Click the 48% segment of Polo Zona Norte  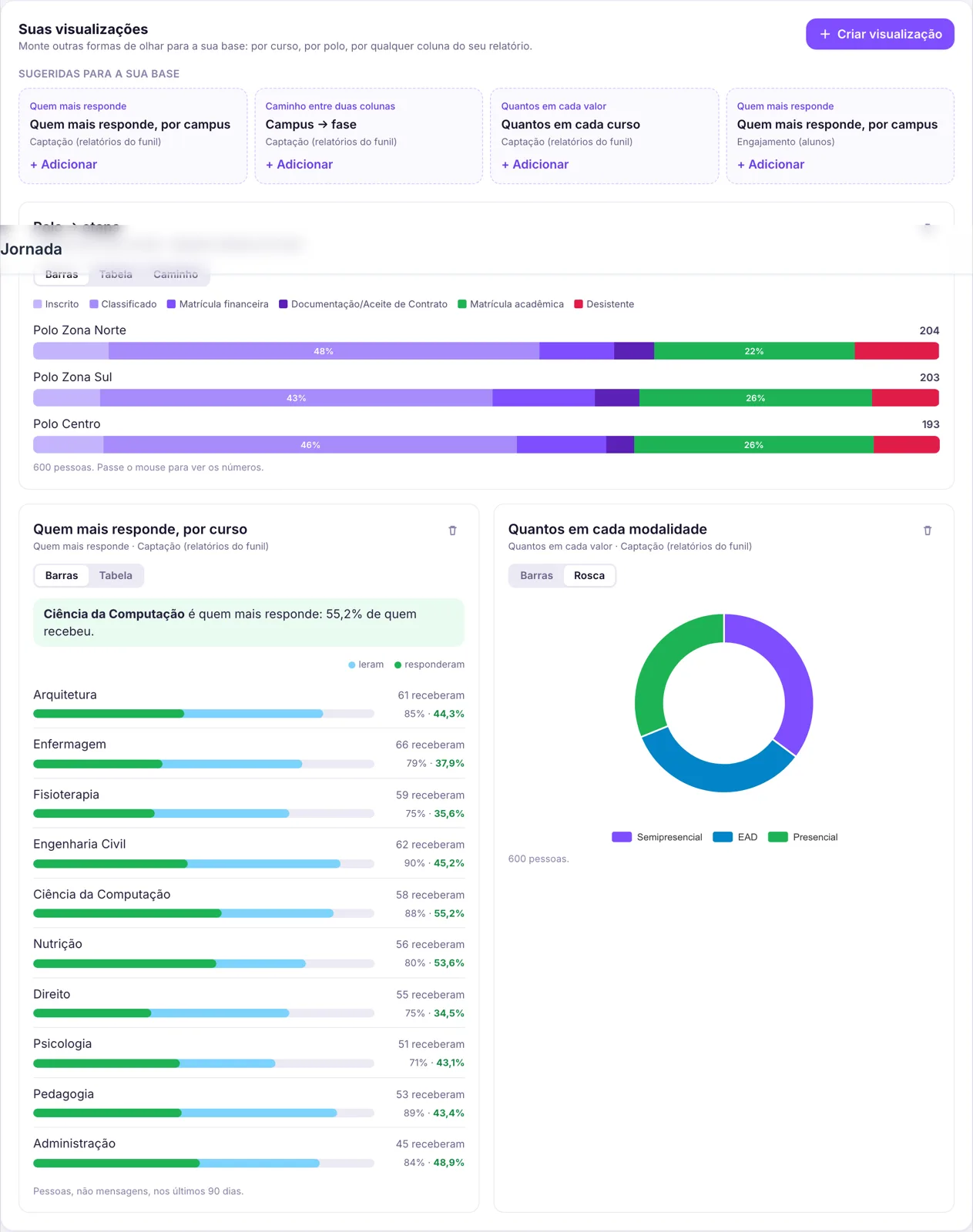pyautogui.click(x=324, y=351)
